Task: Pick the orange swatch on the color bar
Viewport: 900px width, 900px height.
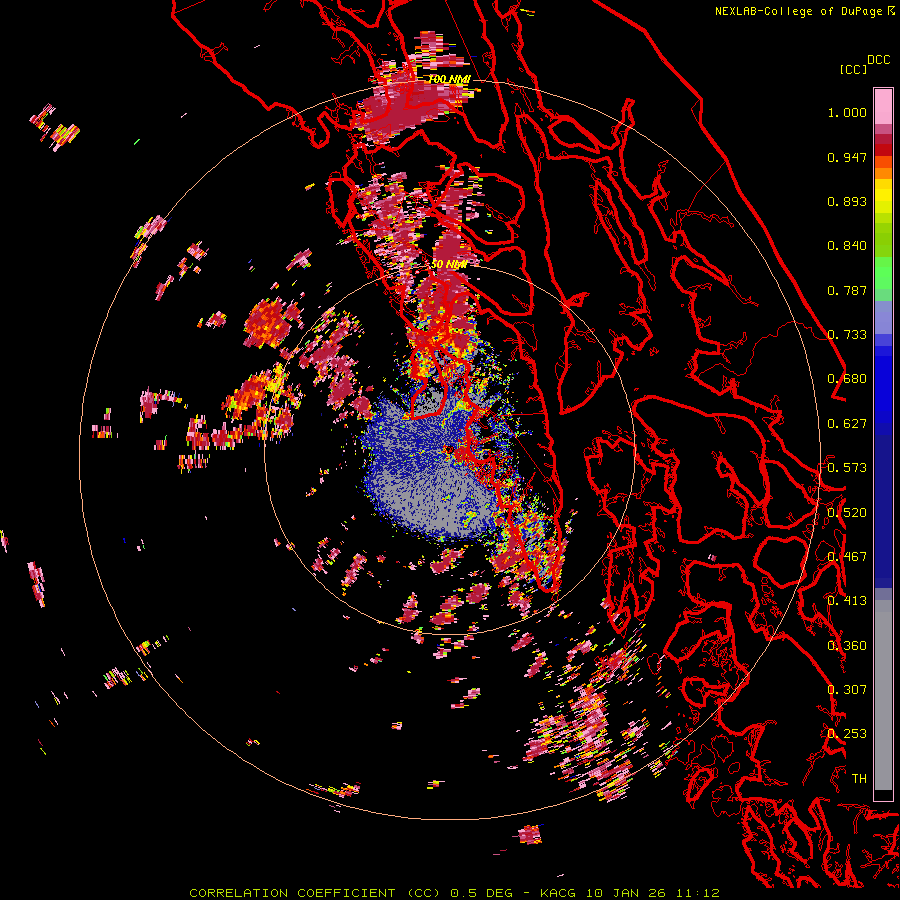Action: (x=883, y=173)
